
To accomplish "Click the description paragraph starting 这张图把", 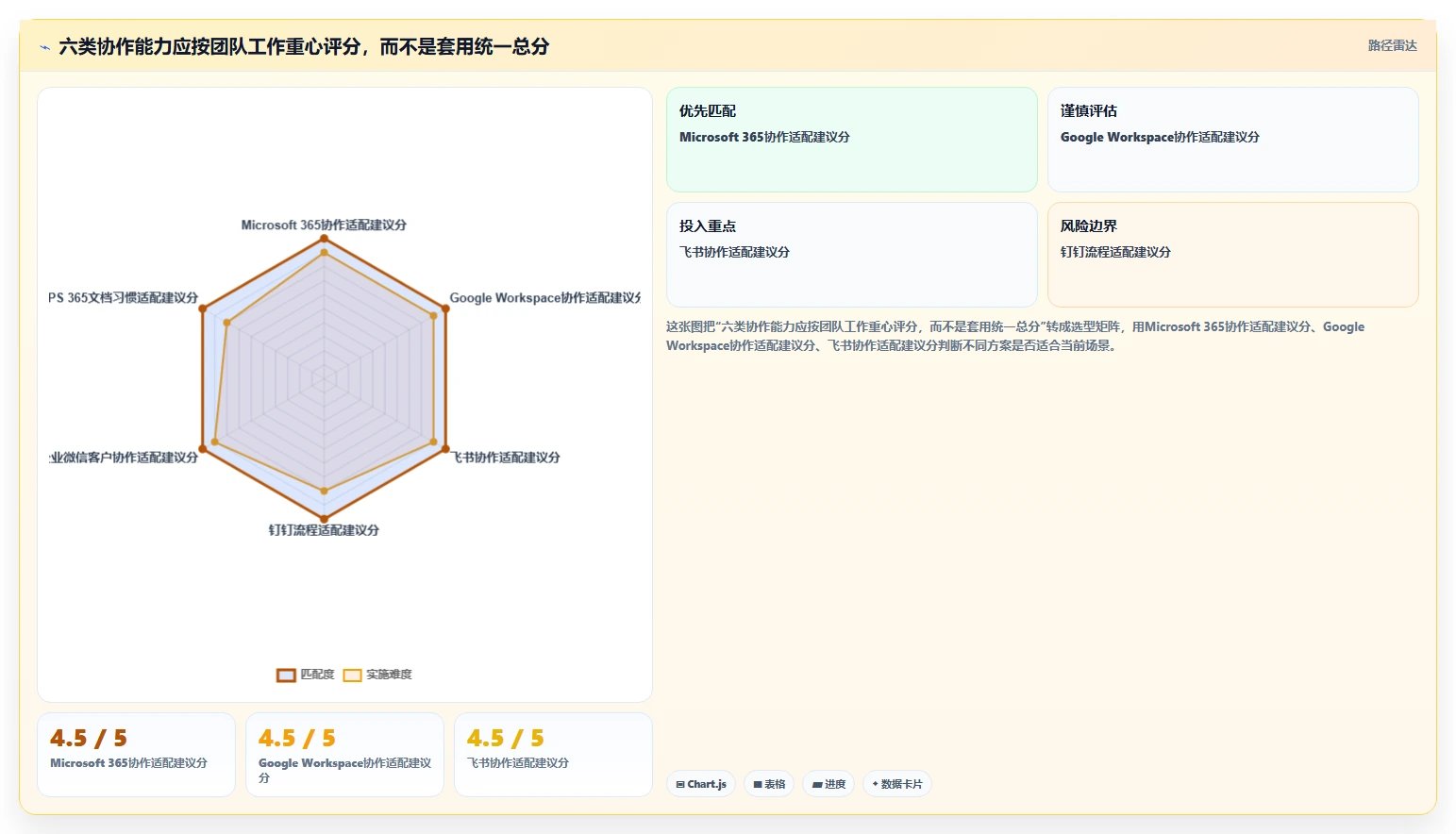I will 1015,336.
